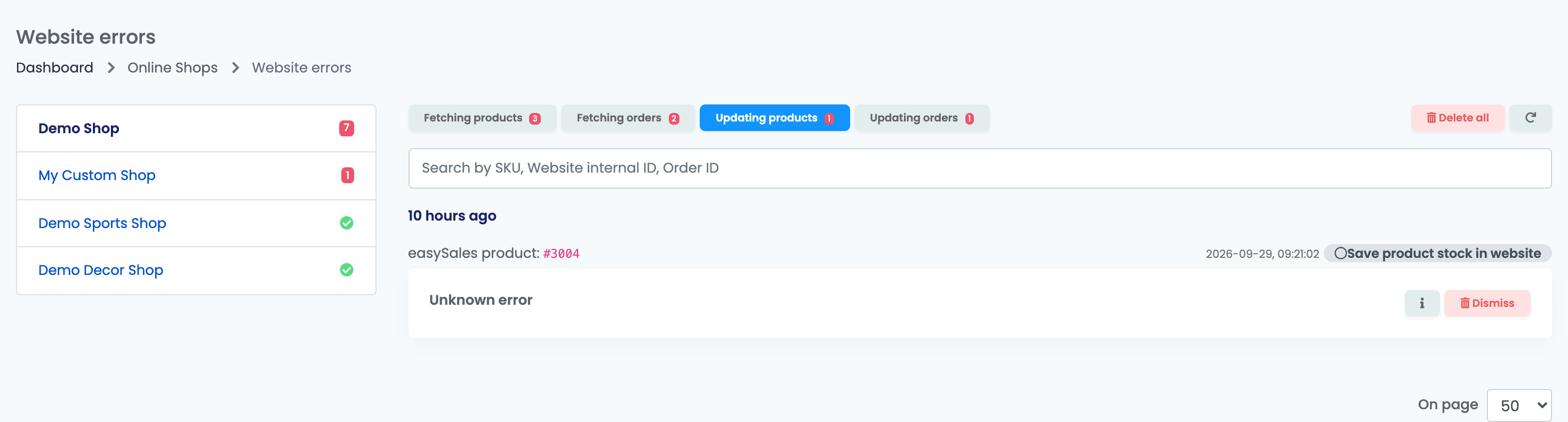Click the red 7 badge on Demo Shop

coord(346,128)
